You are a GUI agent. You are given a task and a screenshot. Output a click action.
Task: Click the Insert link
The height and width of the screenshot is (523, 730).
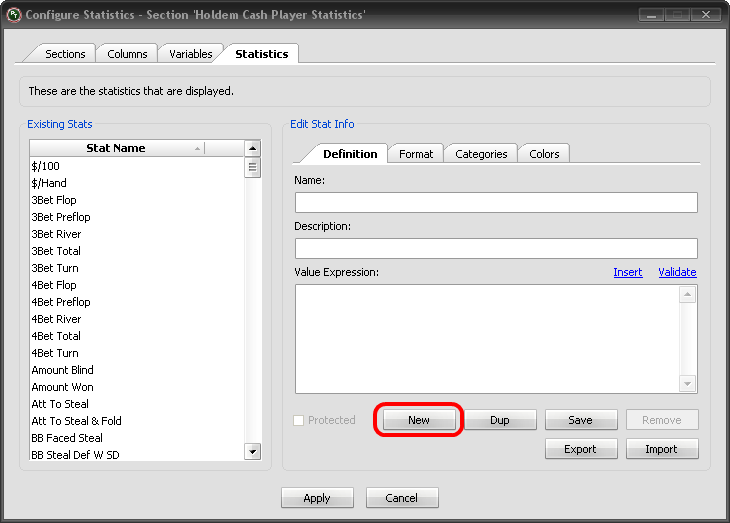click(x=627, y=272)
